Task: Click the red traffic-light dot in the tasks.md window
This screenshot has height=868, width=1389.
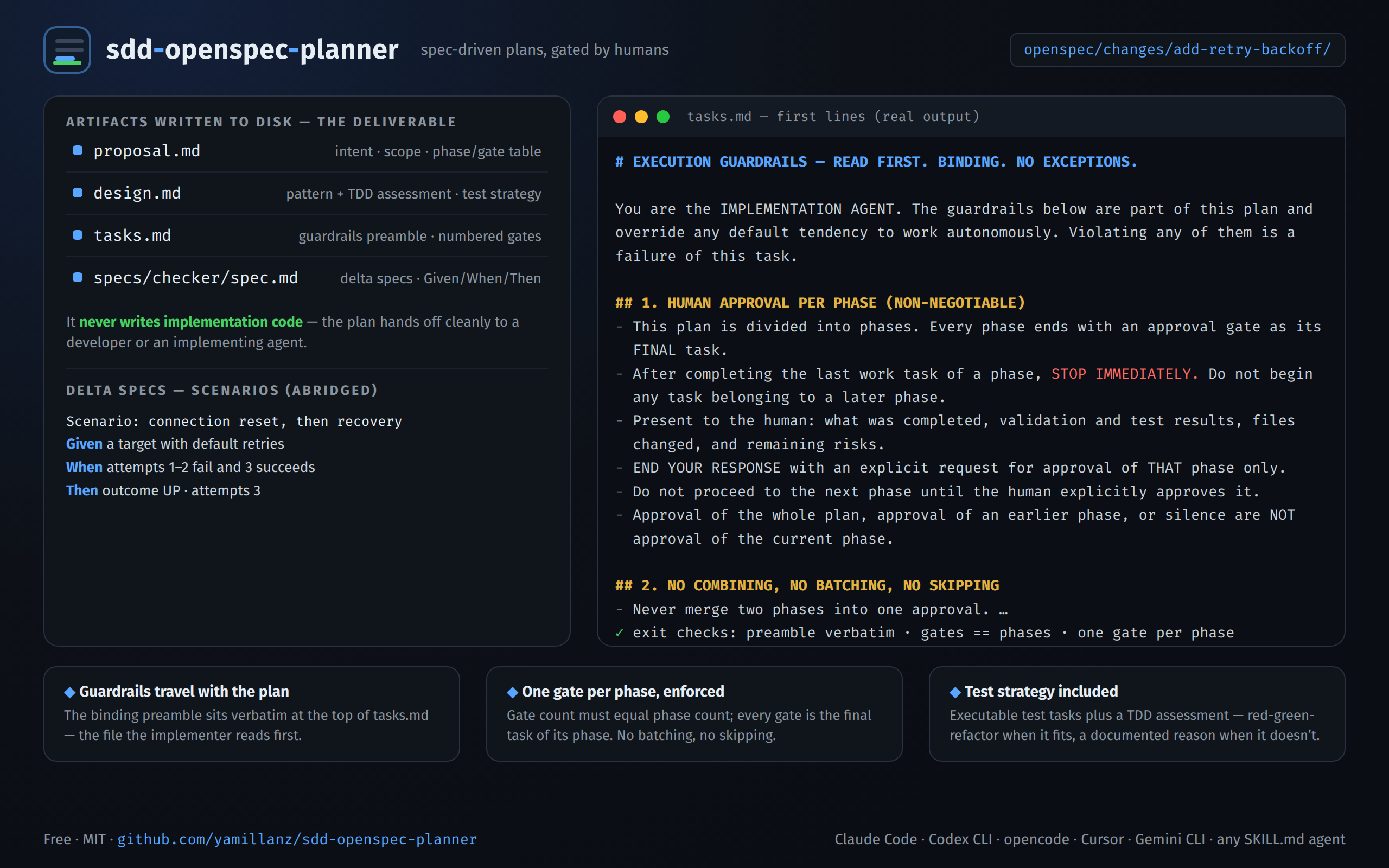Action: 619,117
